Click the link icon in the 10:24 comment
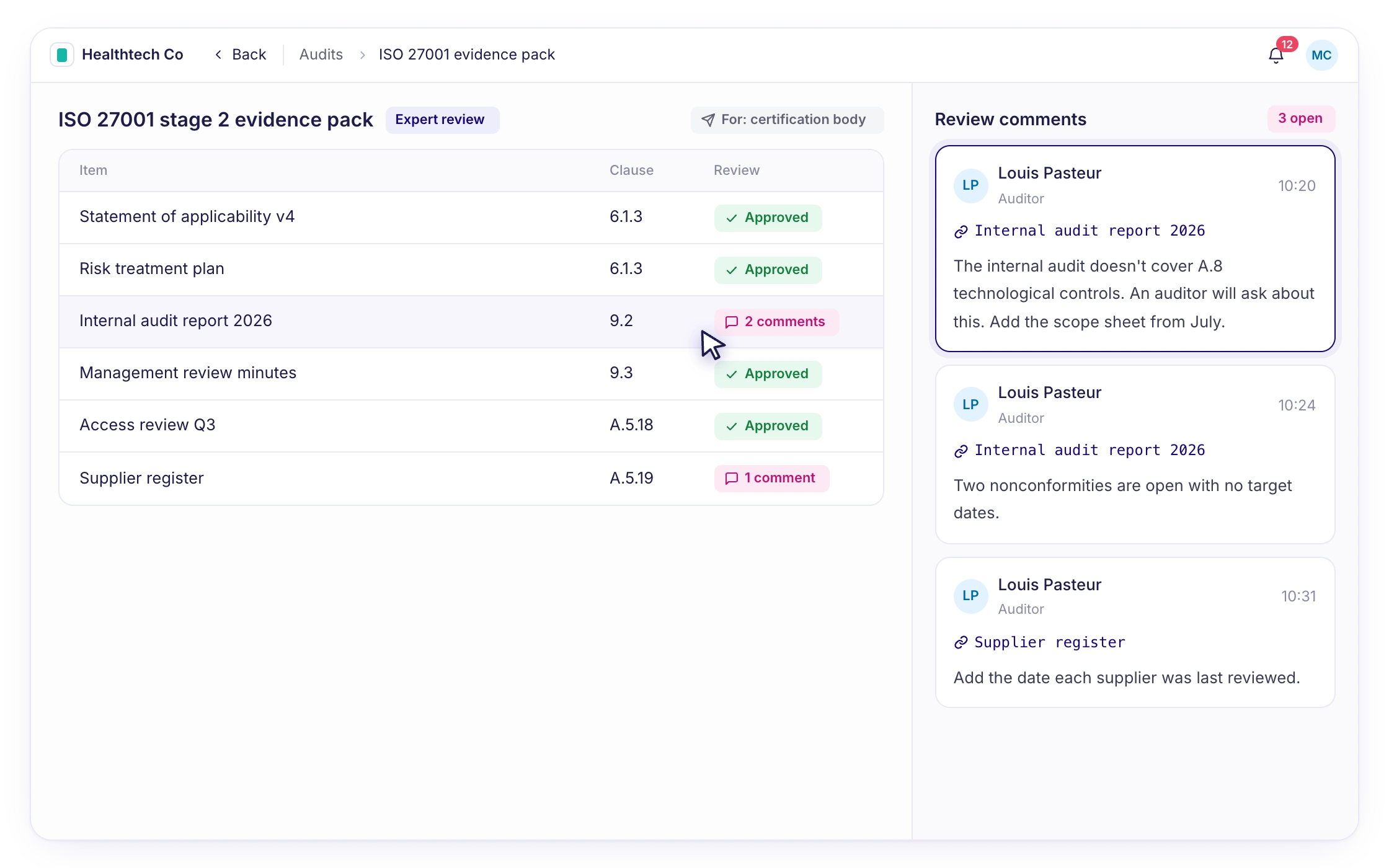The image size is (1389, 868). coord(961,451)
